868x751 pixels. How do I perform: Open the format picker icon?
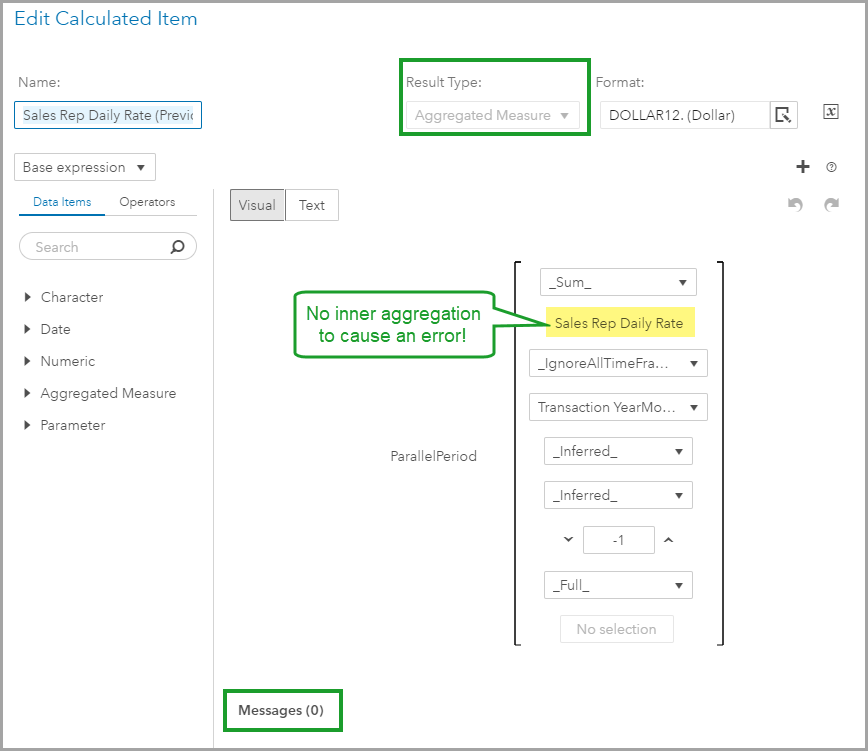click(783, 115)
